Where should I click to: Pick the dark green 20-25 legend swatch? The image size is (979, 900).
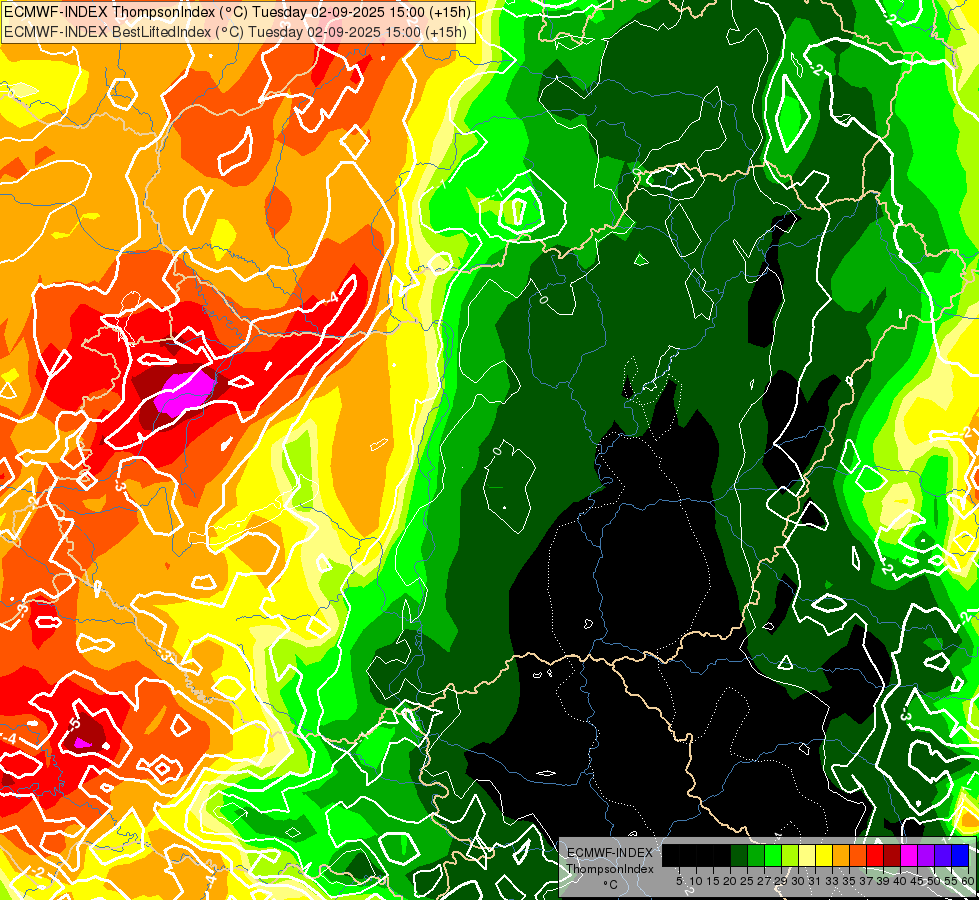(x=739, y=855)
